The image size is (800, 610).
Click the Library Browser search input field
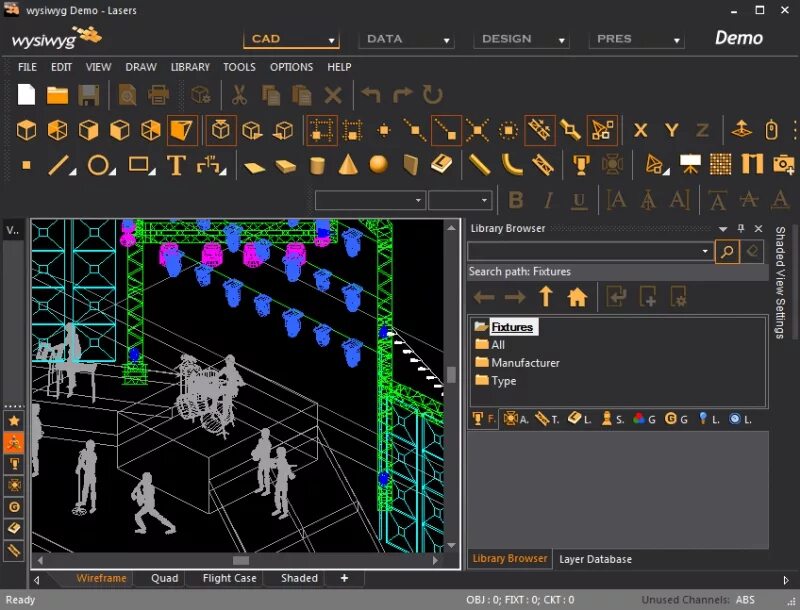coord(584,251)
